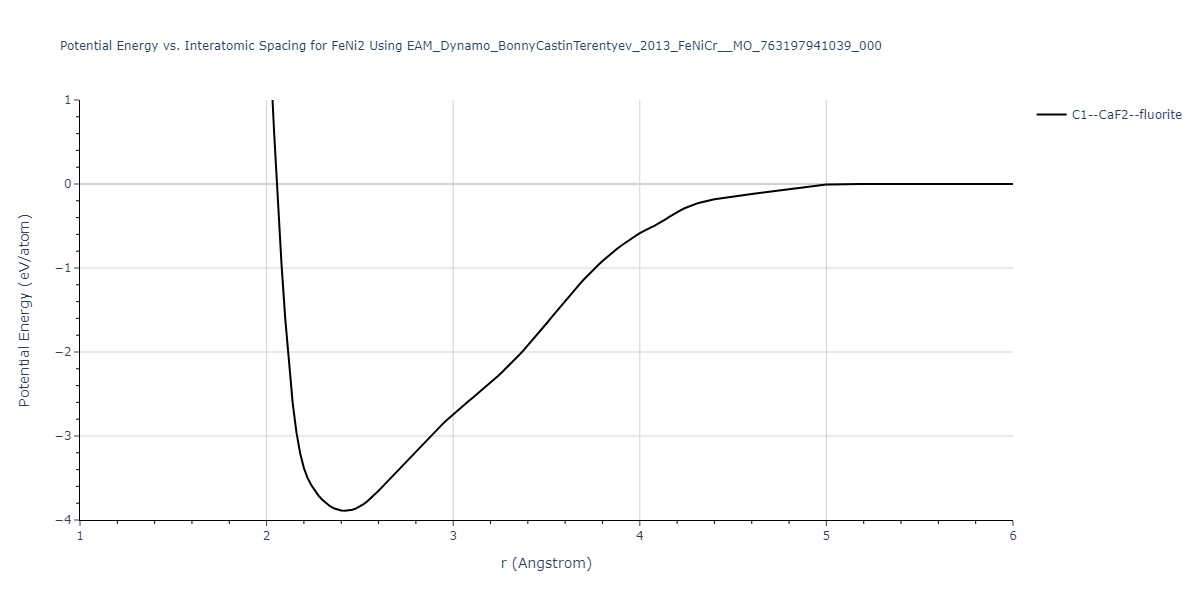The width and height of the screenshot is (1200, 600).
Task: Click the x-axis tick label 3
Action: tap(453, 536)
